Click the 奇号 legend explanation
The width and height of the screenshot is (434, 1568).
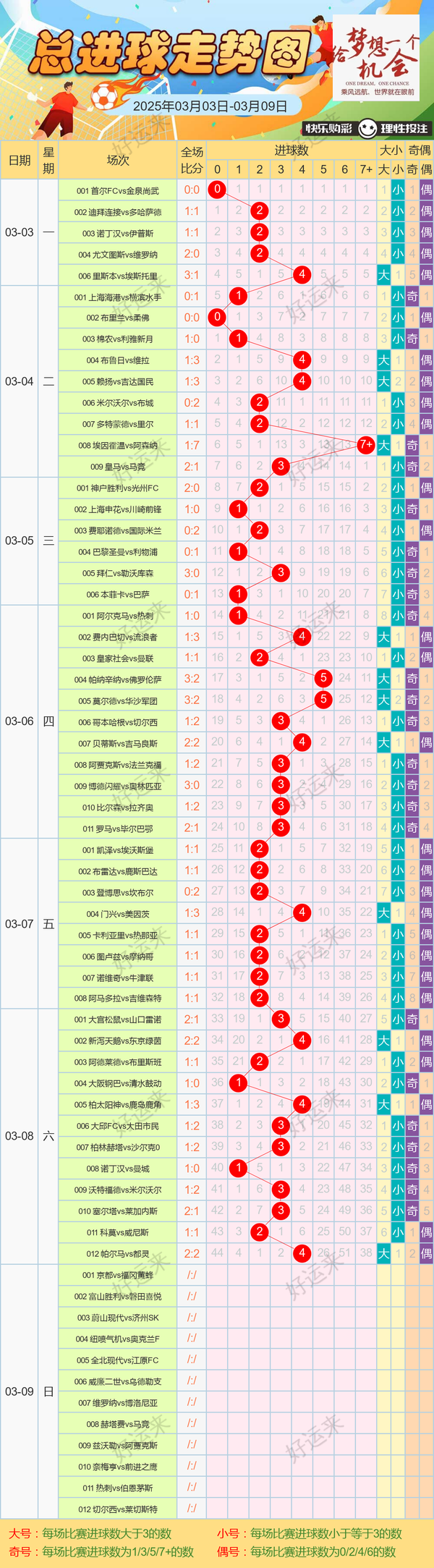[x=101, y=1552]
